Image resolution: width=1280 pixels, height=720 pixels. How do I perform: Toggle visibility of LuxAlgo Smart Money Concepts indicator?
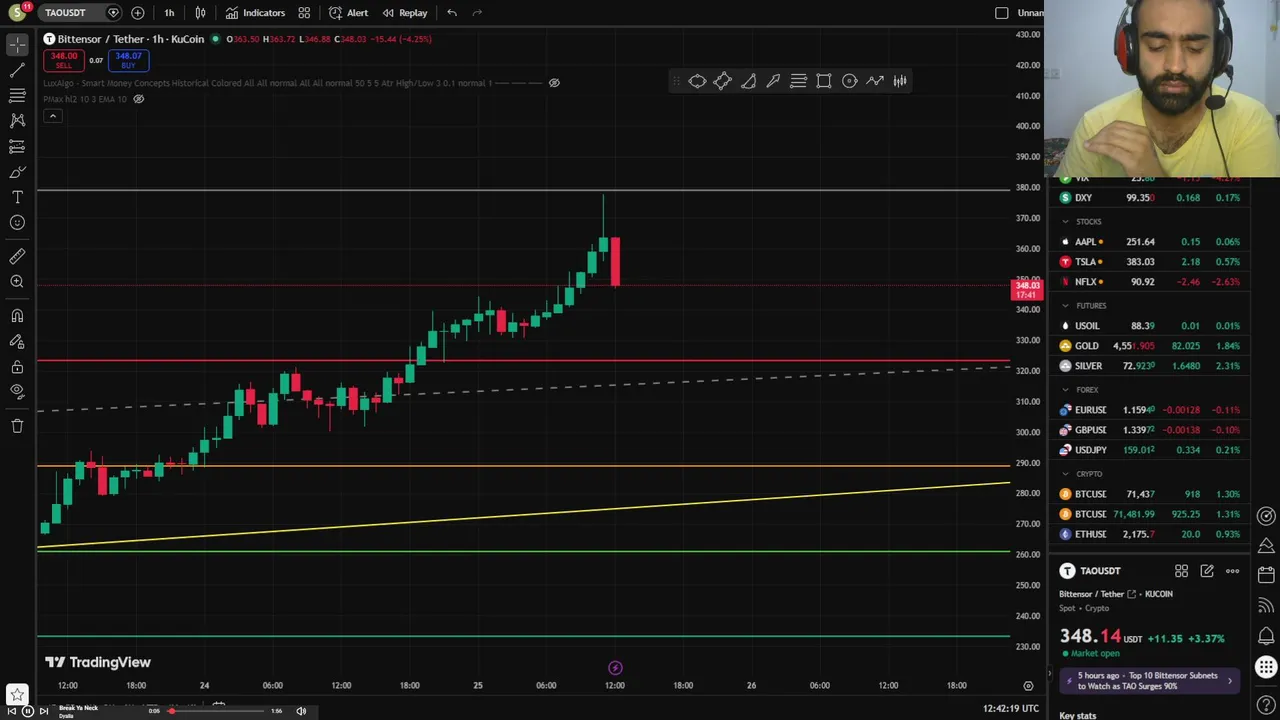[554, 83]
